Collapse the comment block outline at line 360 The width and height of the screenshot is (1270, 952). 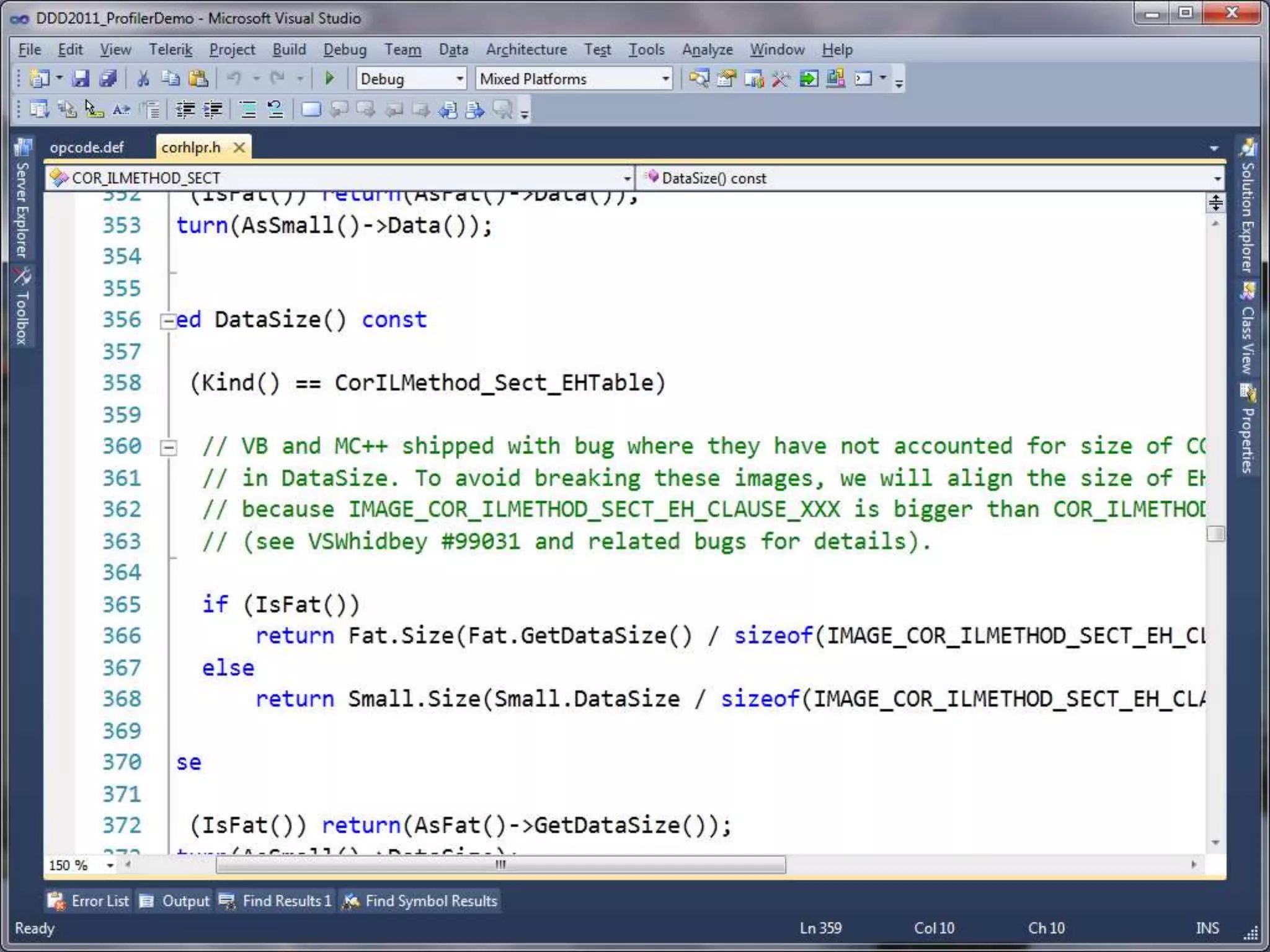click(x=167, y=447)
